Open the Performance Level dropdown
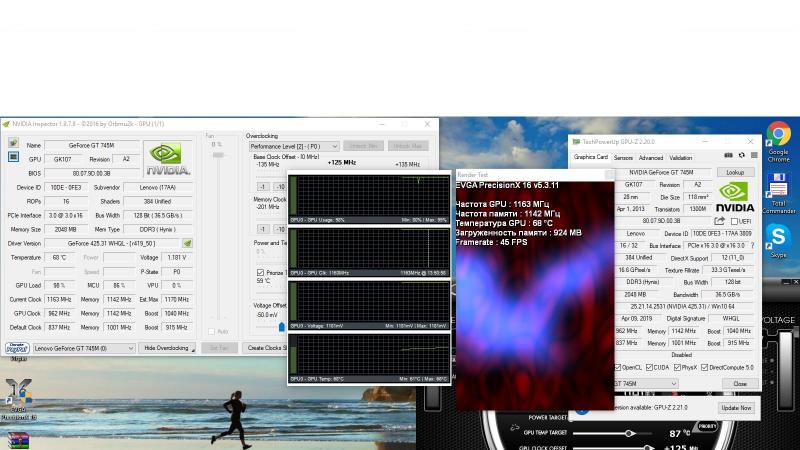This screenshot has height=450, width=800. (294, 146)
